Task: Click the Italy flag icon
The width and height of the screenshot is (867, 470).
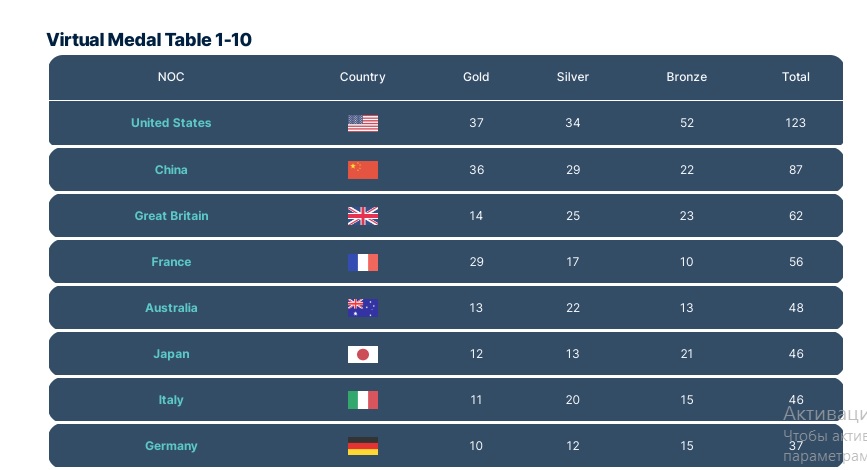Action: pyautogui.click(x=362, y=400)
